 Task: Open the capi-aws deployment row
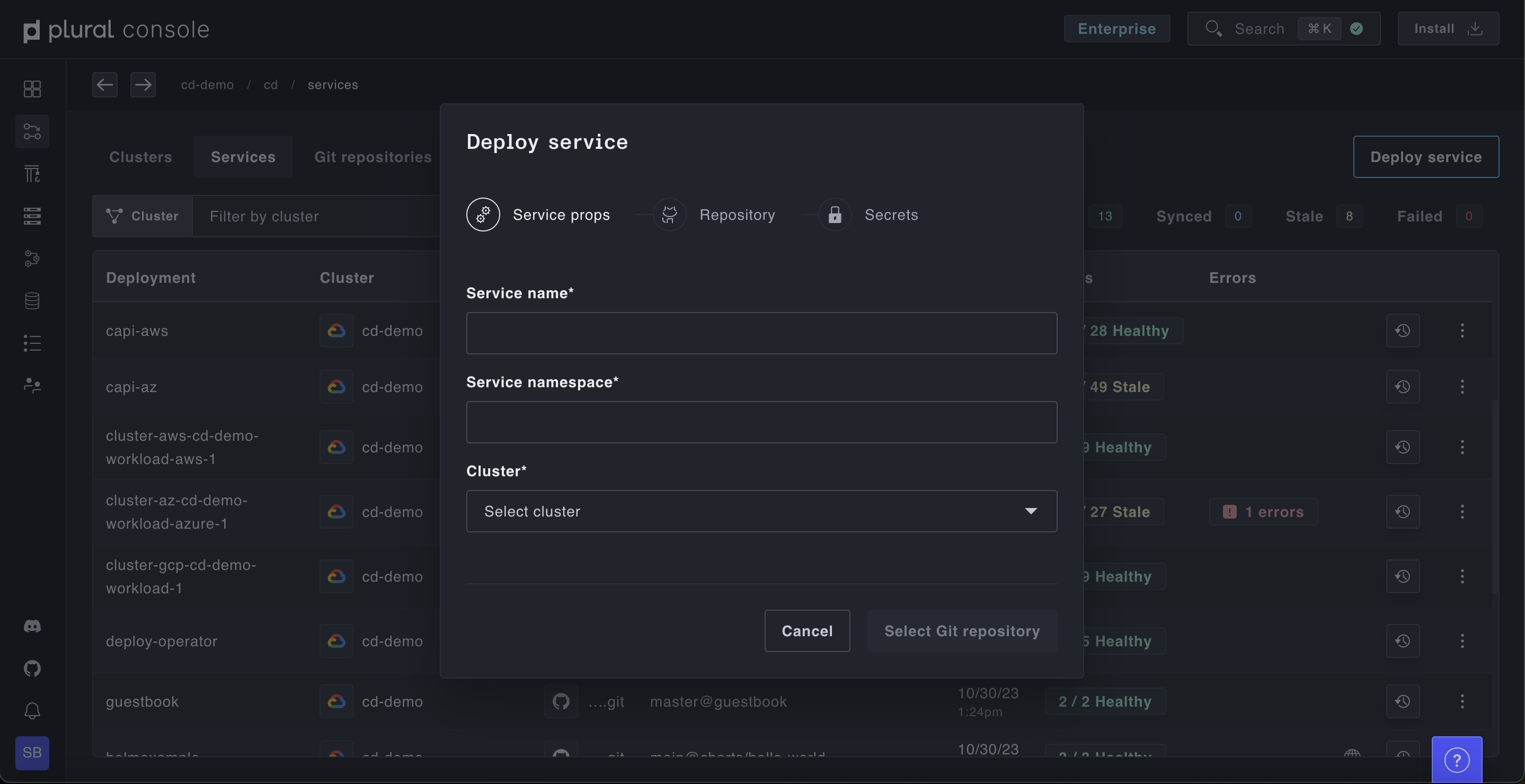137,331
